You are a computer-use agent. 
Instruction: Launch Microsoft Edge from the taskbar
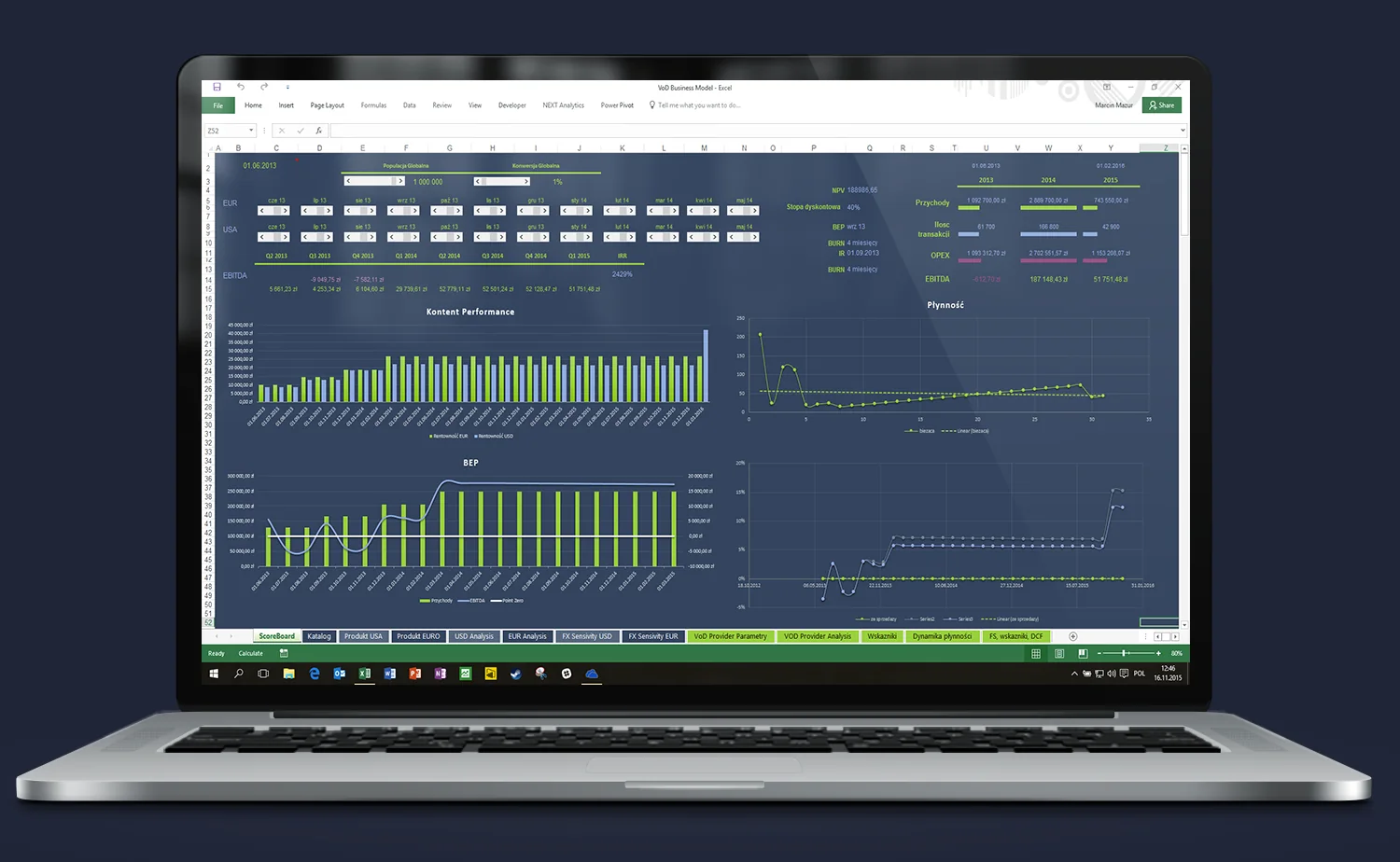315,674
